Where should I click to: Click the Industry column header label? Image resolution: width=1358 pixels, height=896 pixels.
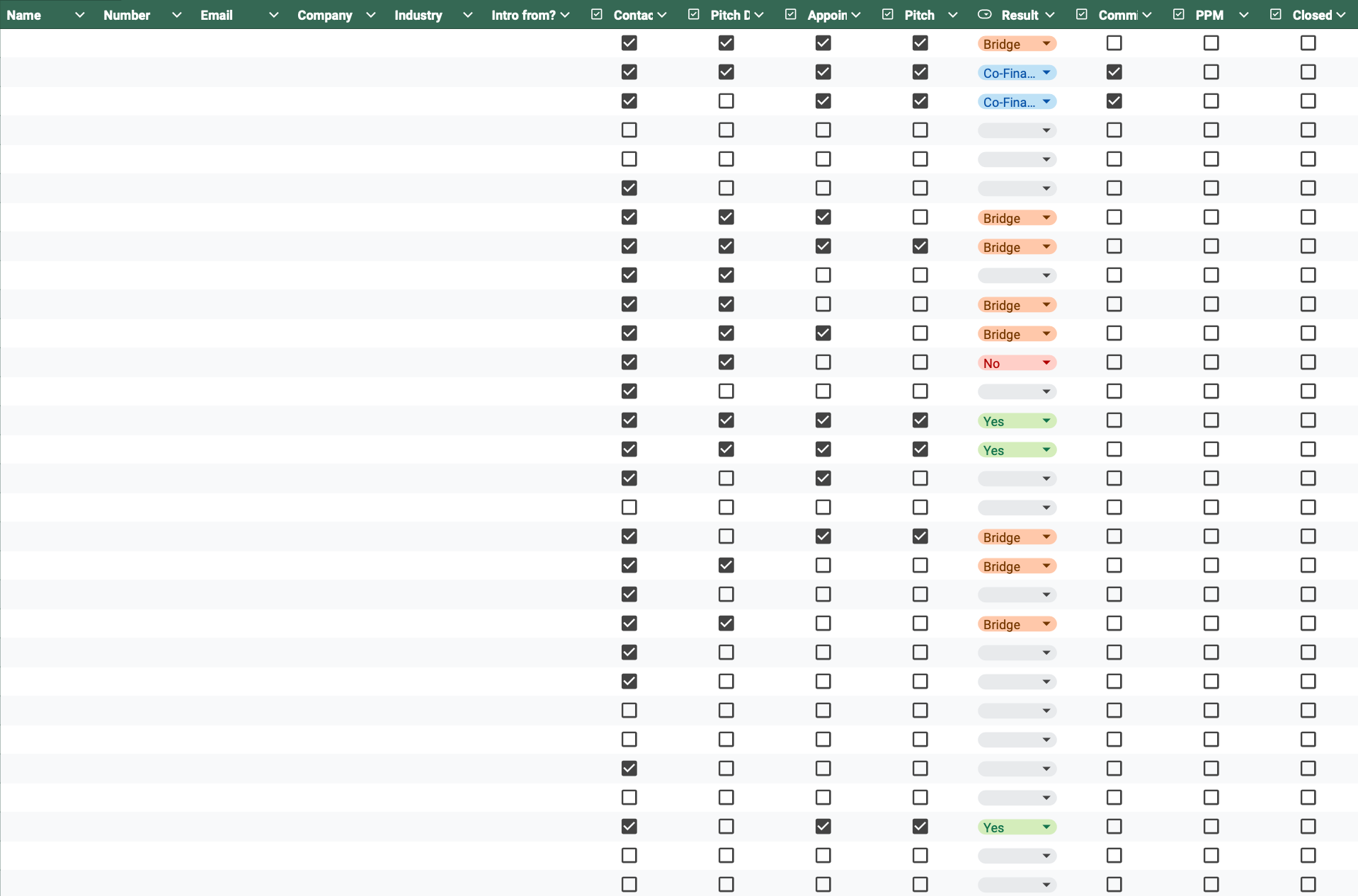point(418,15)
